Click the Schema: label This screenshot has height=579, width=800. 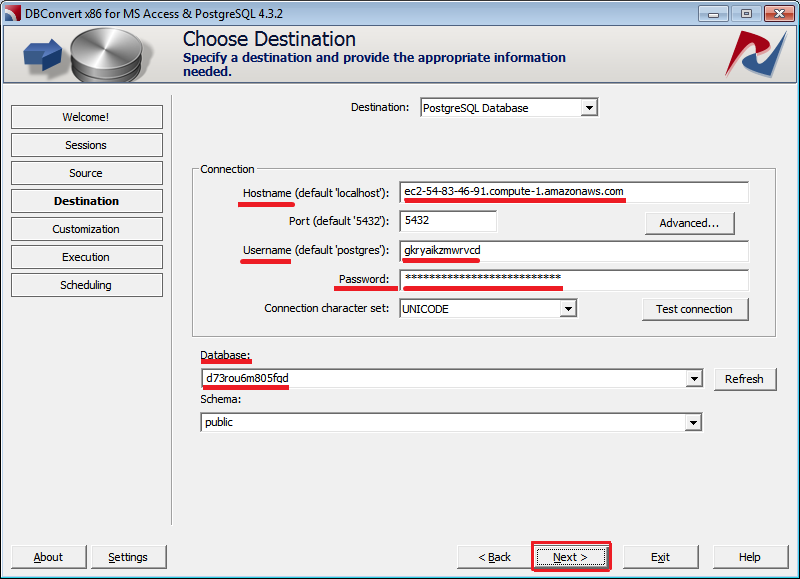tap(220, 399)
